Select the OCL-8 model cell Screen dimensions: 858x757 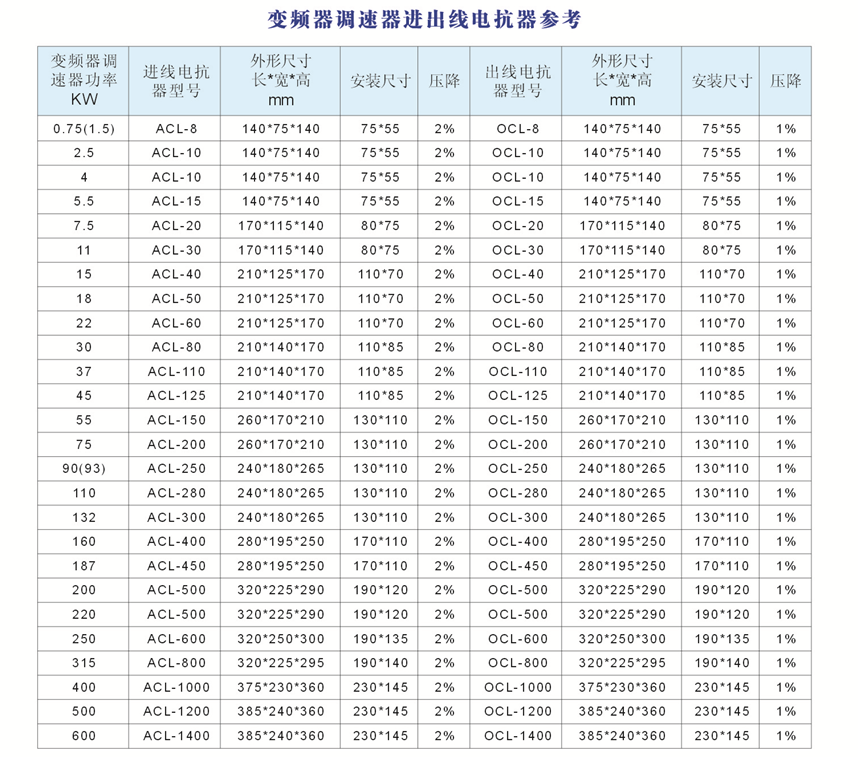[518, 129]
